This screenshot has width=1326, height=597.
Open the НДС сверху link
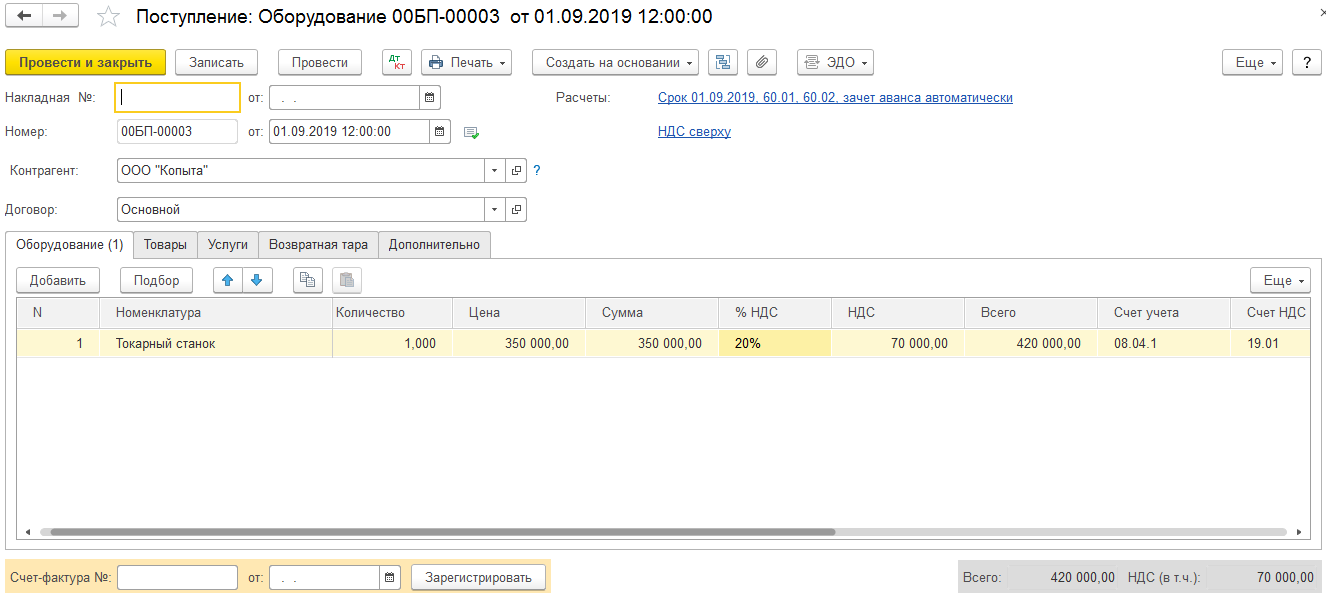(694, 132)
